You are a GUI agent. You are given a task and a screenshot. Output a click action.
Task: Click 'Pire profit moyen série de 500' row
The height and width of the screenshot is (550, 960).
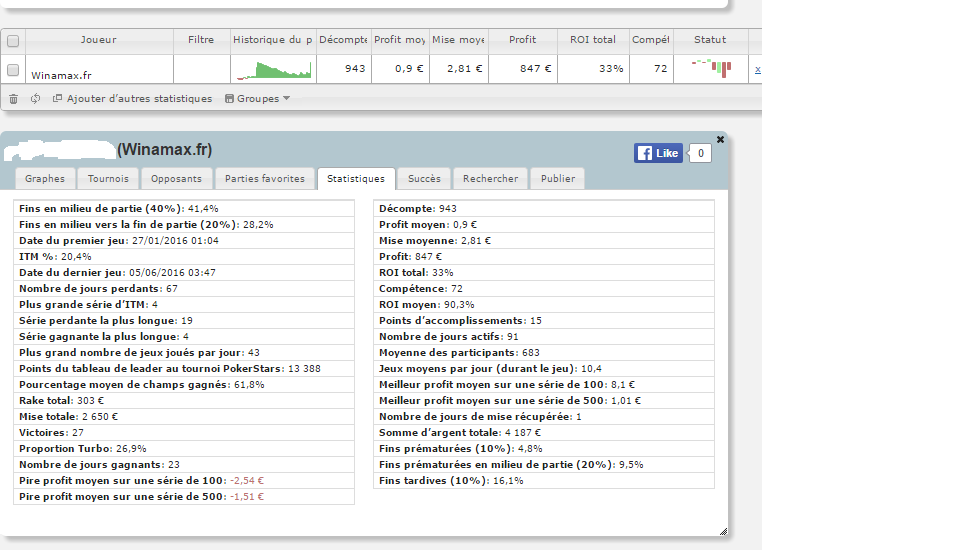pyautogui.click(x=184, y=496)
